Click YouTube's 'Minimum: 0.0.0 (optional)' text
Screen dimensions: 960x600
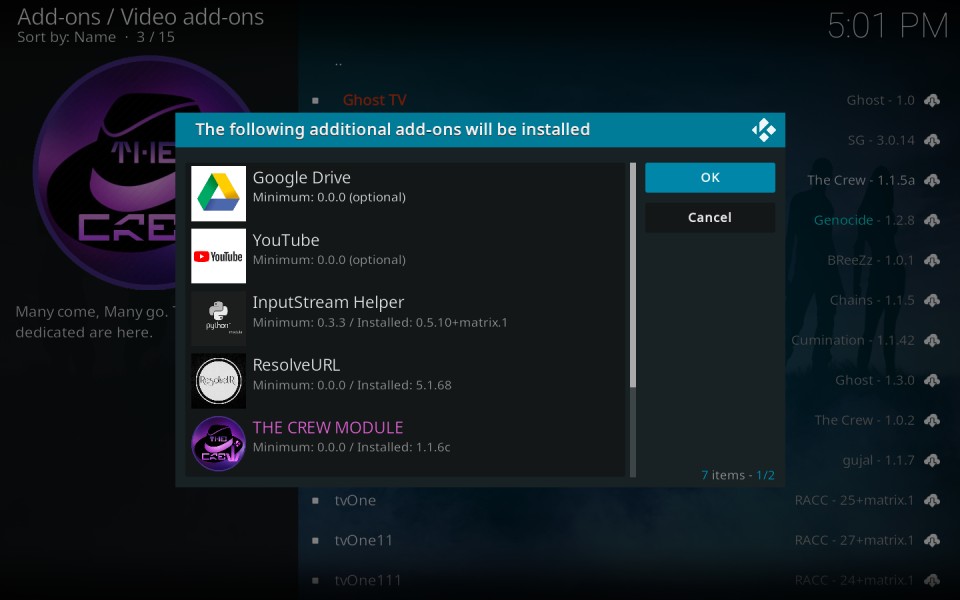[329, 260]
